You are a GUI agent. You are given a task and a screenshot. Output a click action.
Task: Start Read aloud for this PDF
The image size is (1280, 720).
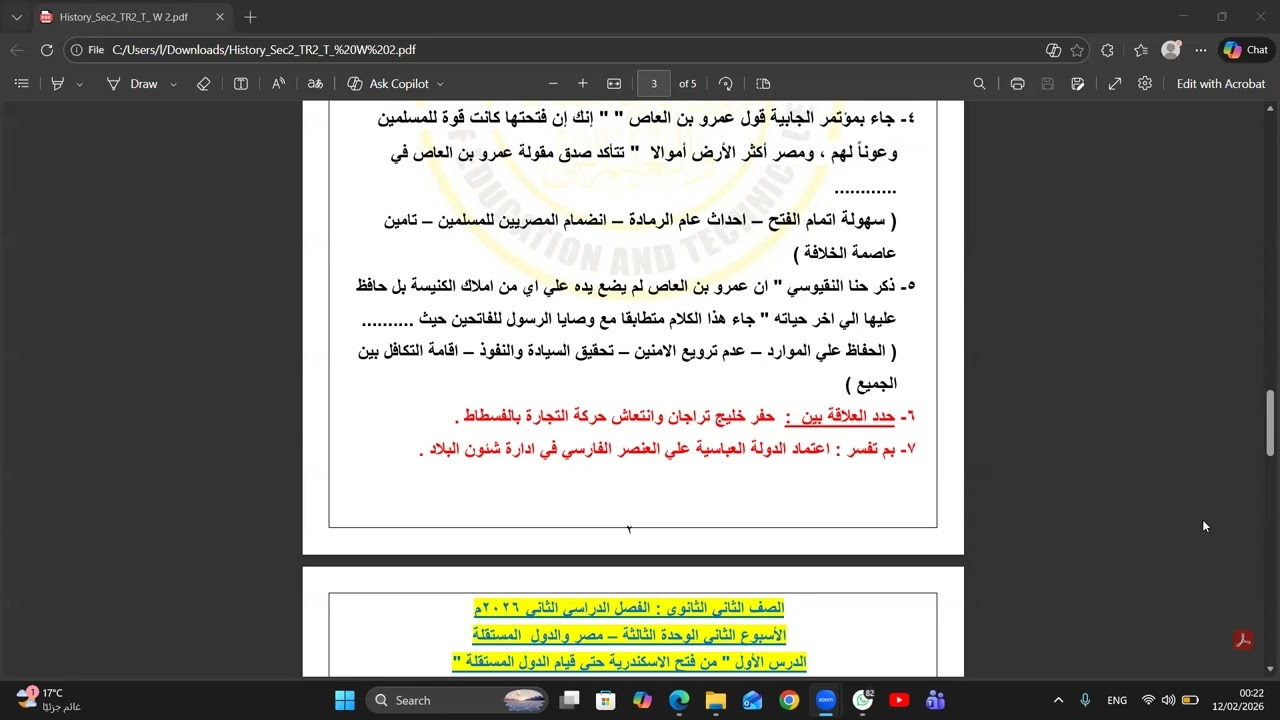pos(278,84)
